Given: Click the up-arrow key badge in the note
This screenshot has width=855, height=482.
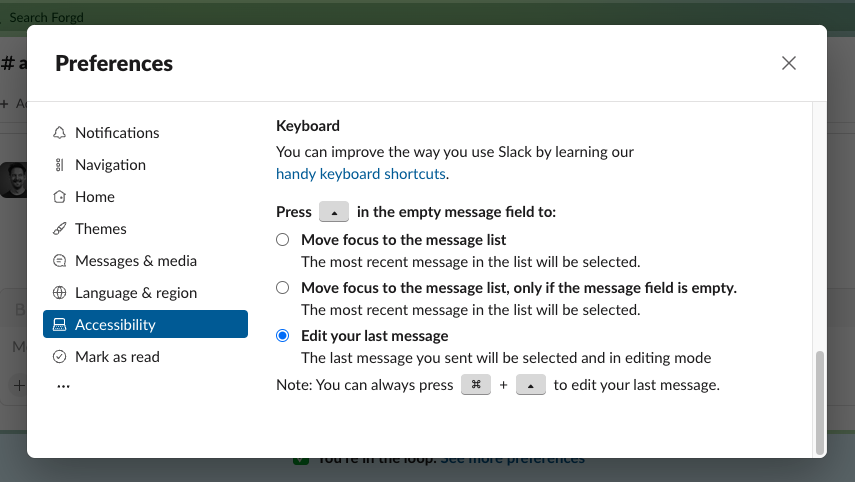Looking at the screenshot, I should click(x=531, y=385).
